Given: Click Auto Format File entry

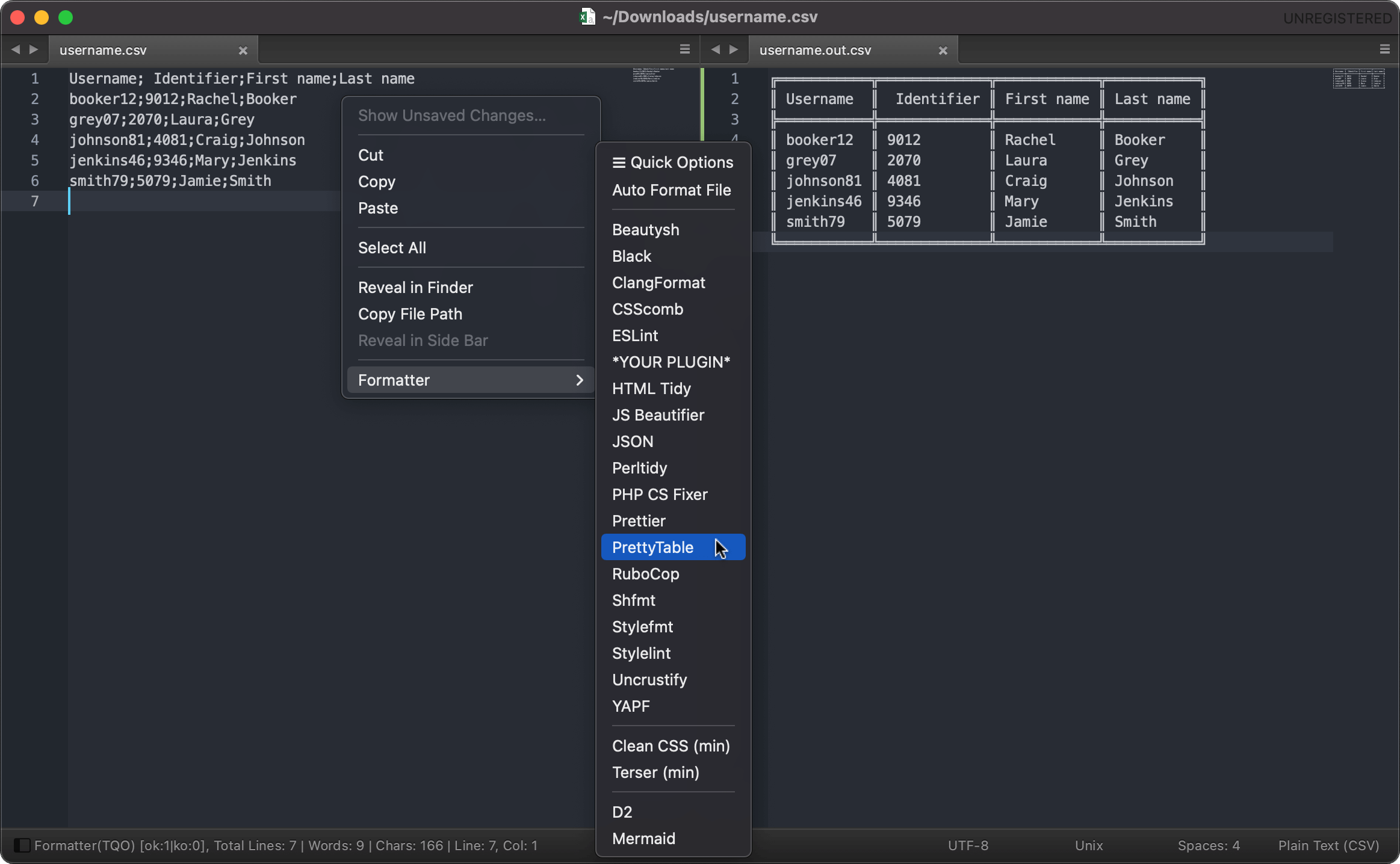Looking at the screenshot, I should (672, 190).
